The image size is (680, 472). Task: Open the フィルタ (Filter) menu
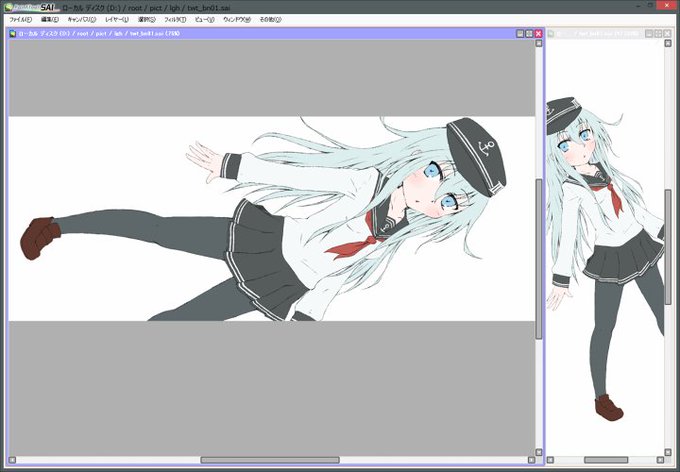pos(175,20)
